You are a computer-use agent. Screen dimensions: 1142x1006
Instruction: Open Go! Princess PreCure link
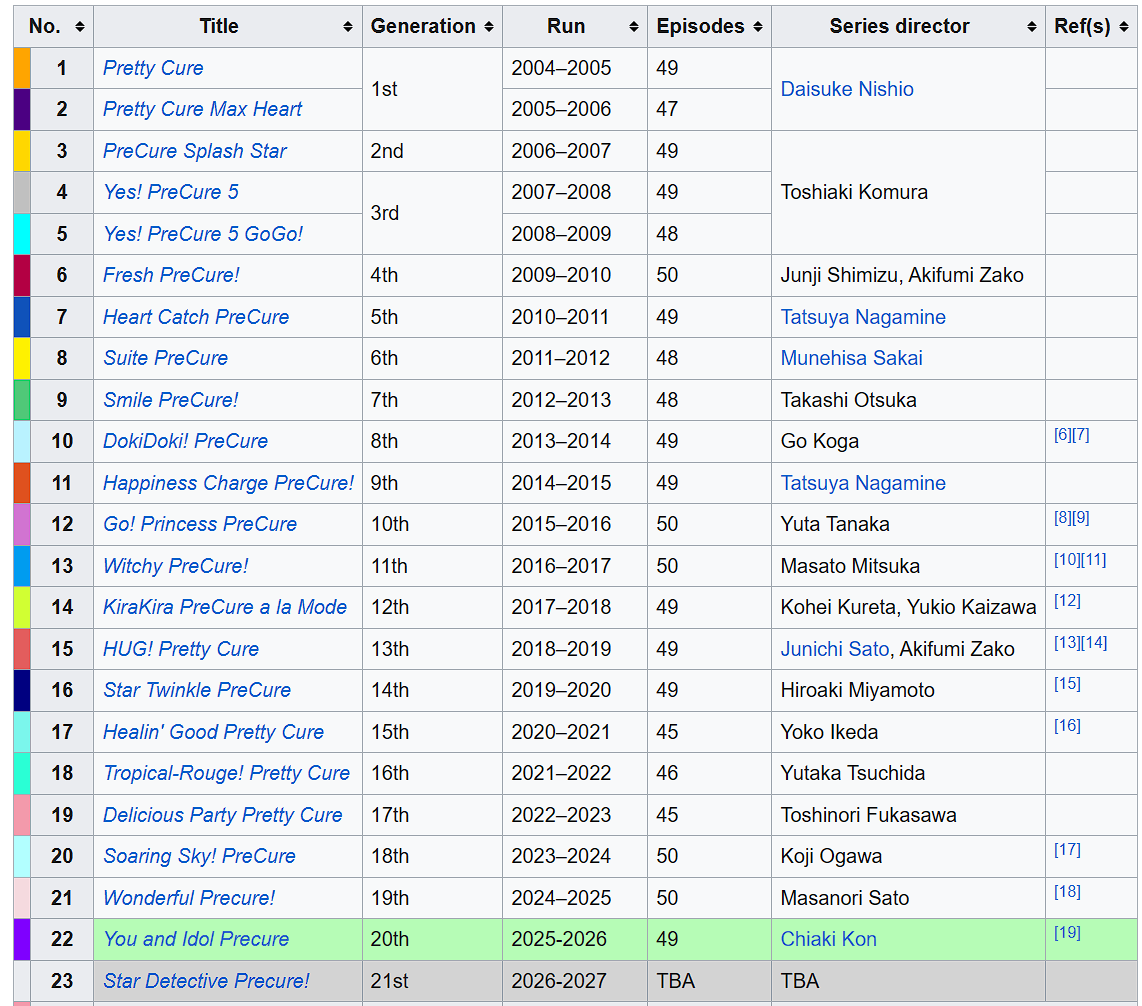click(200, 524)
